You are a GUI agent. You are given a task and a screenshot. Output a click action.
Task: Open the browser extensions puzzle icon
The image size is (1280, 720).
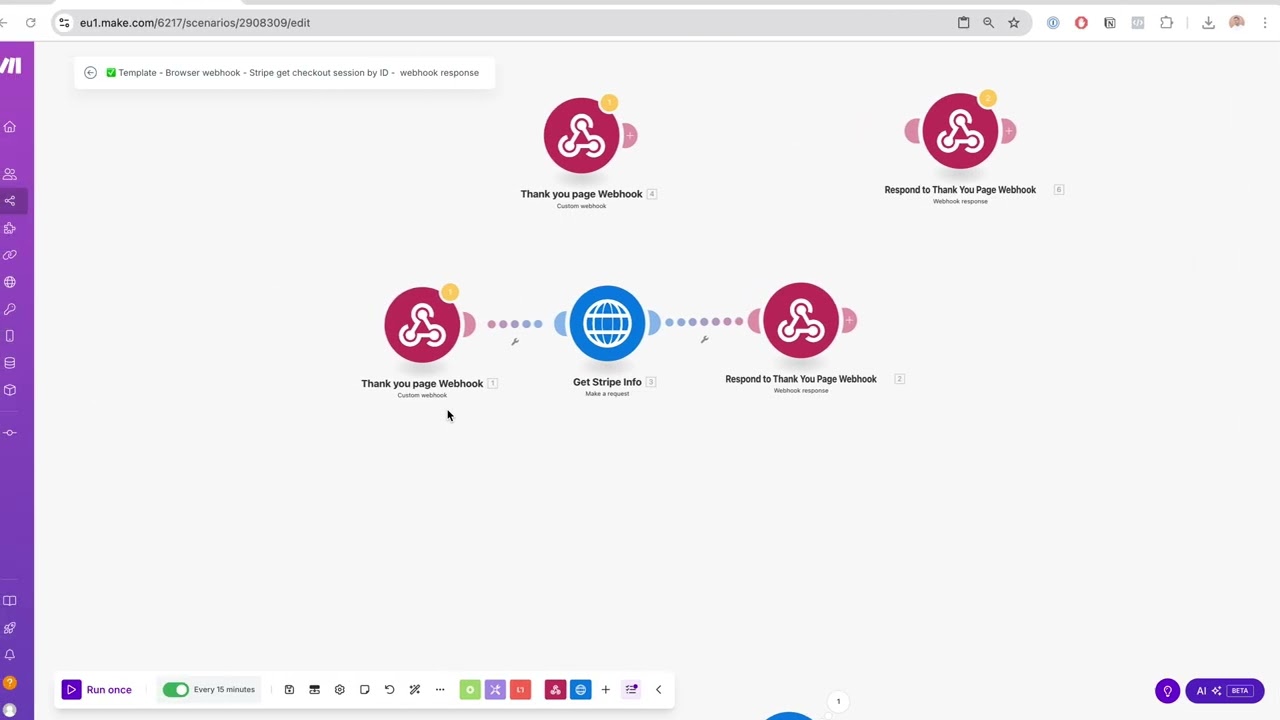point(1166,22)
